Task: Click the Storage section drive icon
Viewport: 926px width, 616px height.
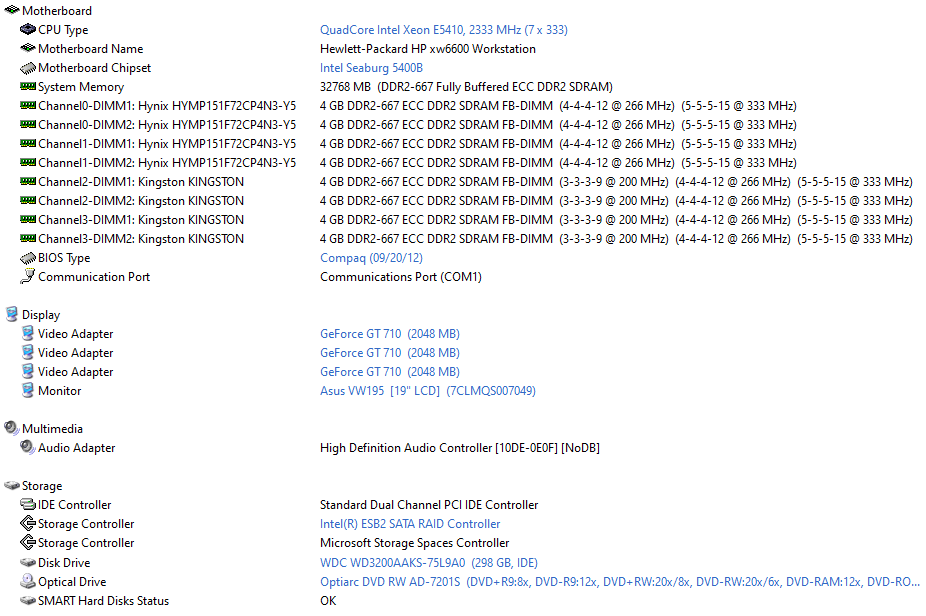Action: (11, 485)
